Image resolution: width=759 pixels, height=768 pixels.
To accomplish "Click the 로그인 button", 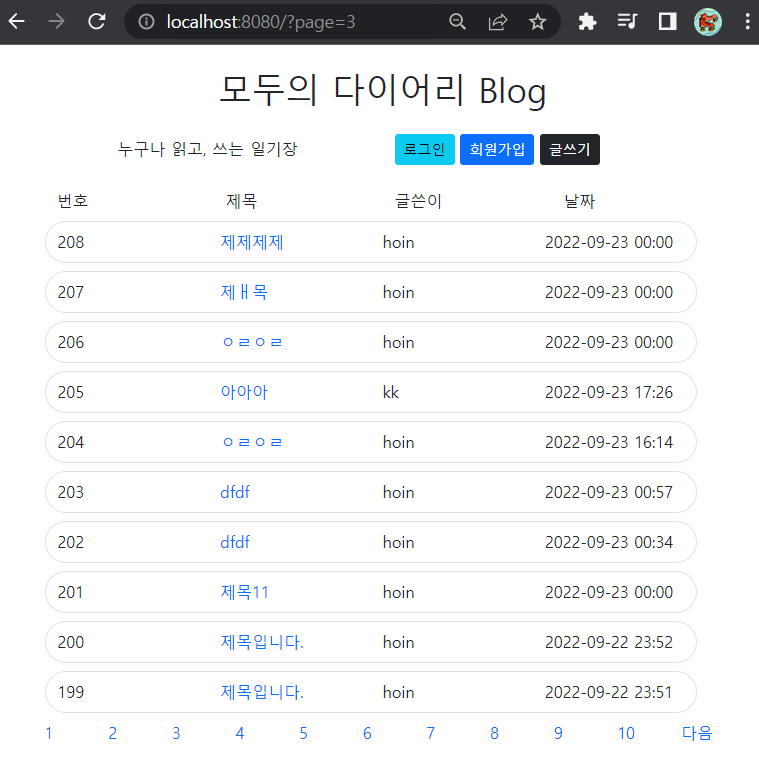I will 425,149.
